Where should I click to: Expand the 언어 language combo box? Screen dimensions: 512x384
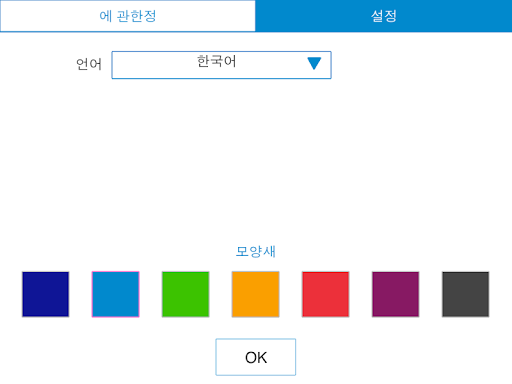point(221,65)
